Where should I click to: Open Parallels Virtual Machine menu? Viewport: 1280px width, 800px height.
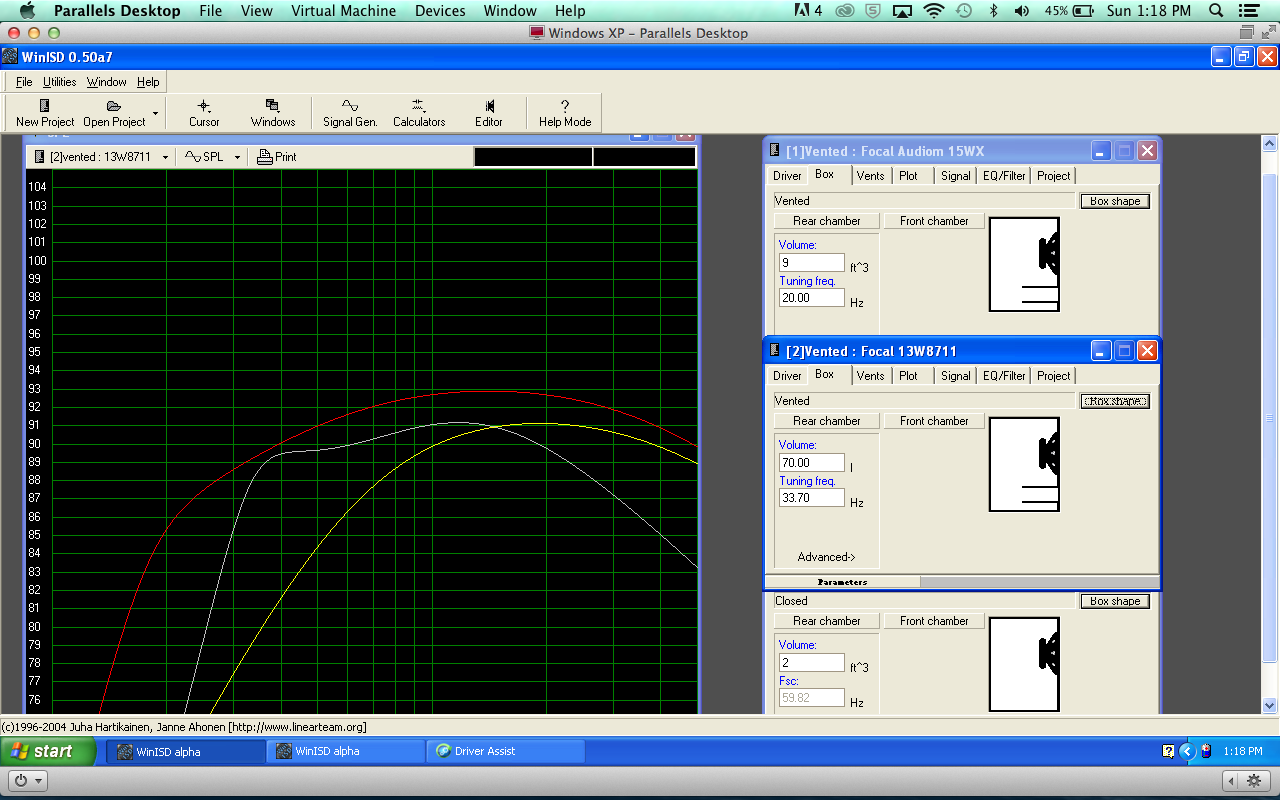click(343, 11)
